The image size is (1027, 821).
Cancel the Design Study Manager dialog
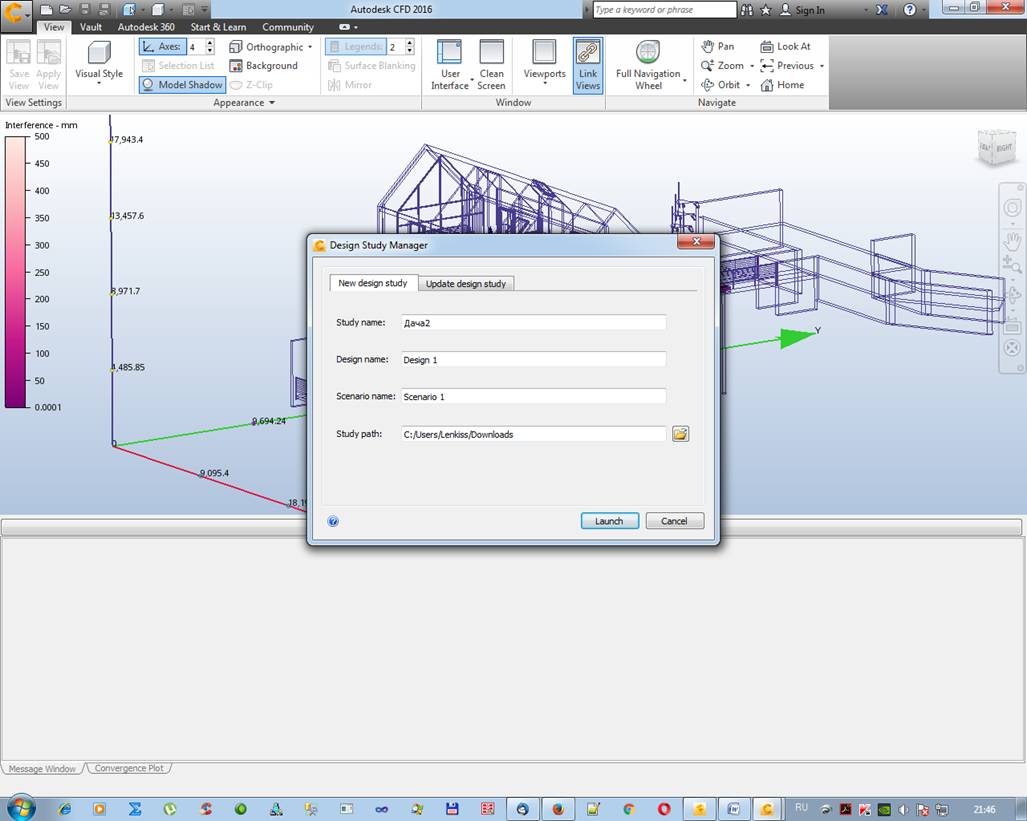[674, 521]
